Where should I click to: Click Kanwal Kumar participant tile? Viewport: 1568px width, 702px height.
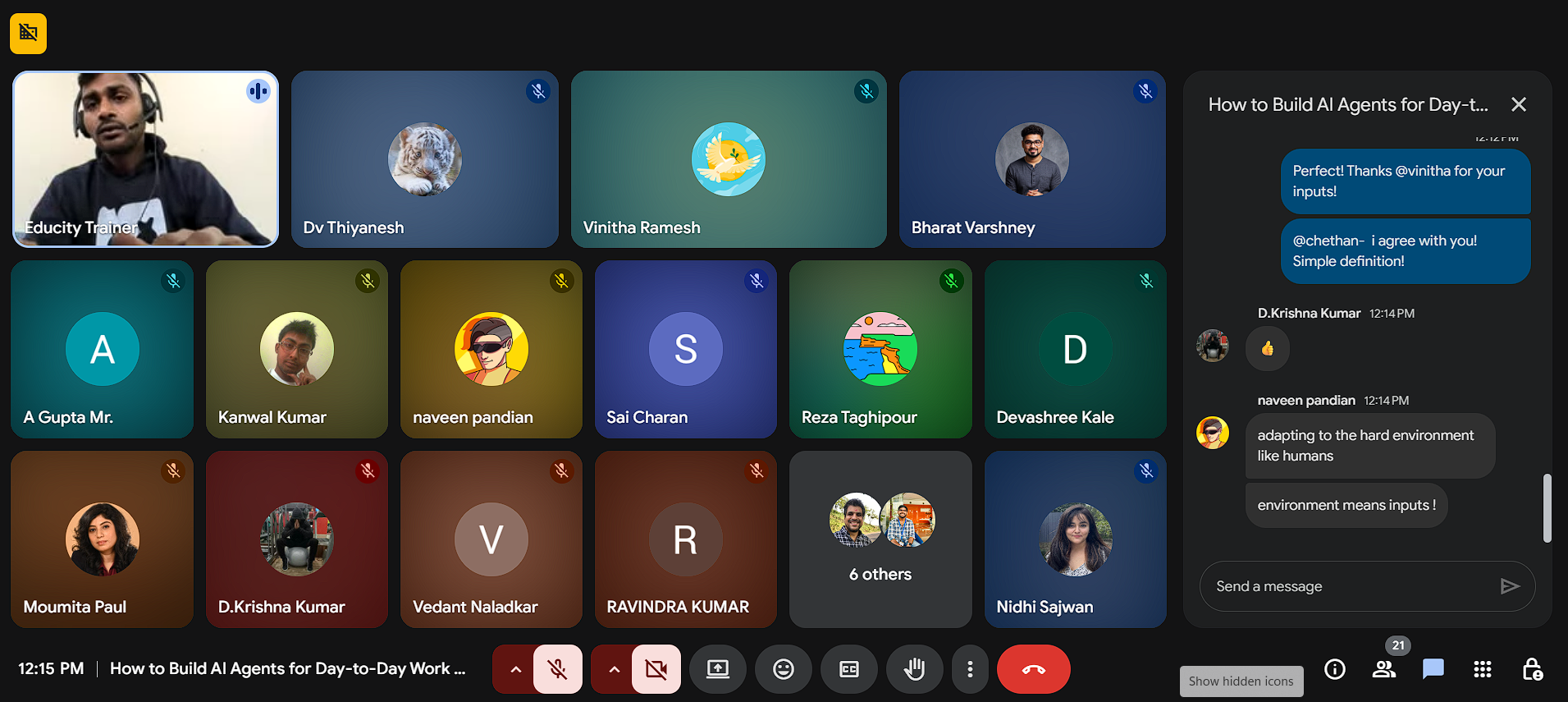(297, 349)
